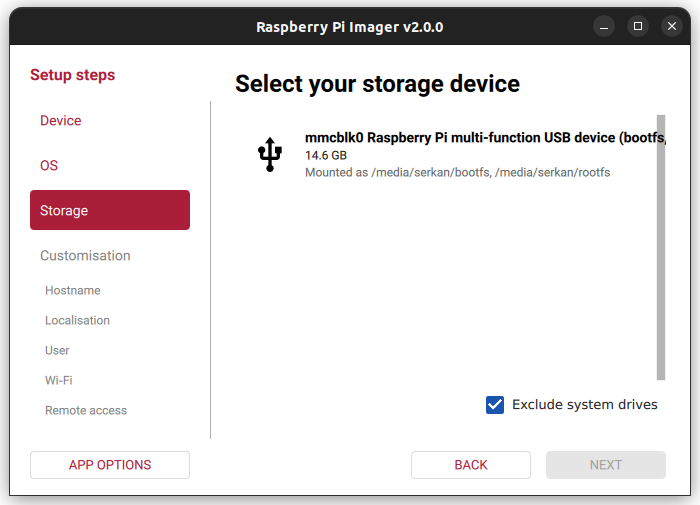Viewport: 700px width, 505px height.
Task: Go to the Wi-Fi sub-step
Action: tap(59, 381)
